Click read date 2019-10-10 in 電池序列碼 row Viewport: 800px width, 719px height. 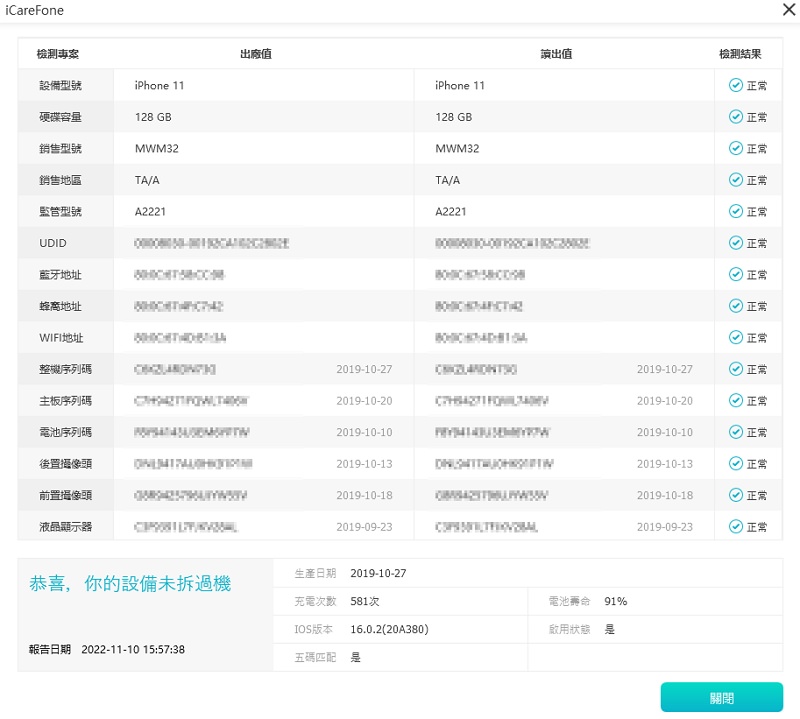pos(665,432)
